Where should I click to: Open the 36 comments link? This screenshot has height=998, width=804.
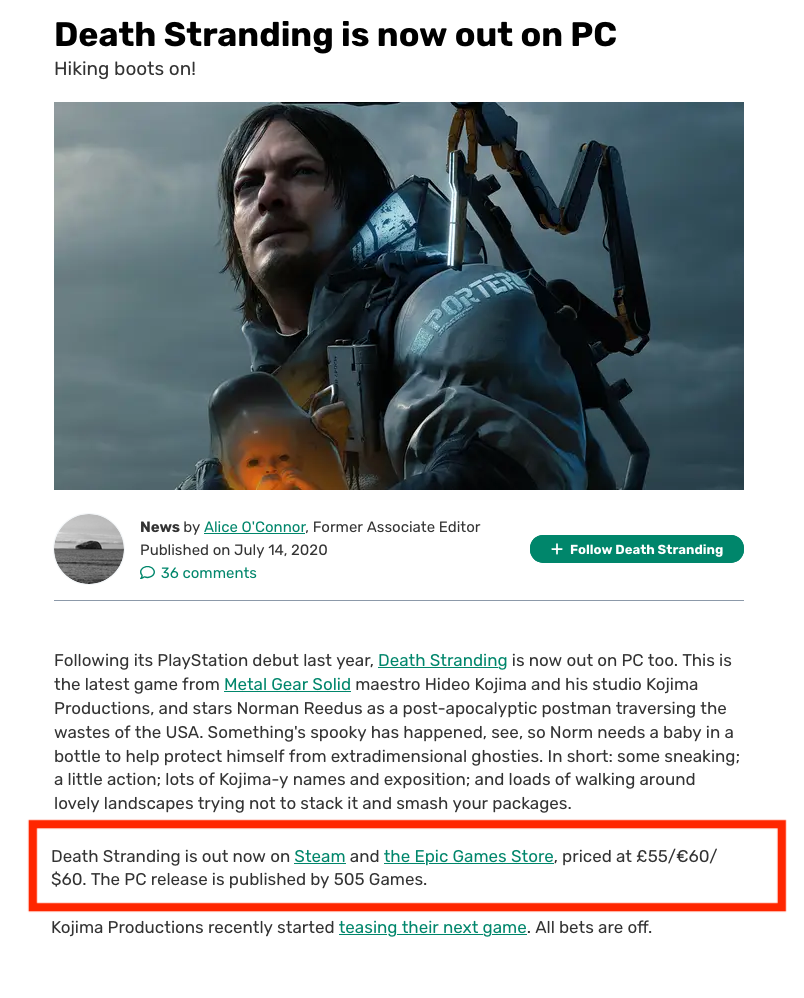(x=208, y=573)
